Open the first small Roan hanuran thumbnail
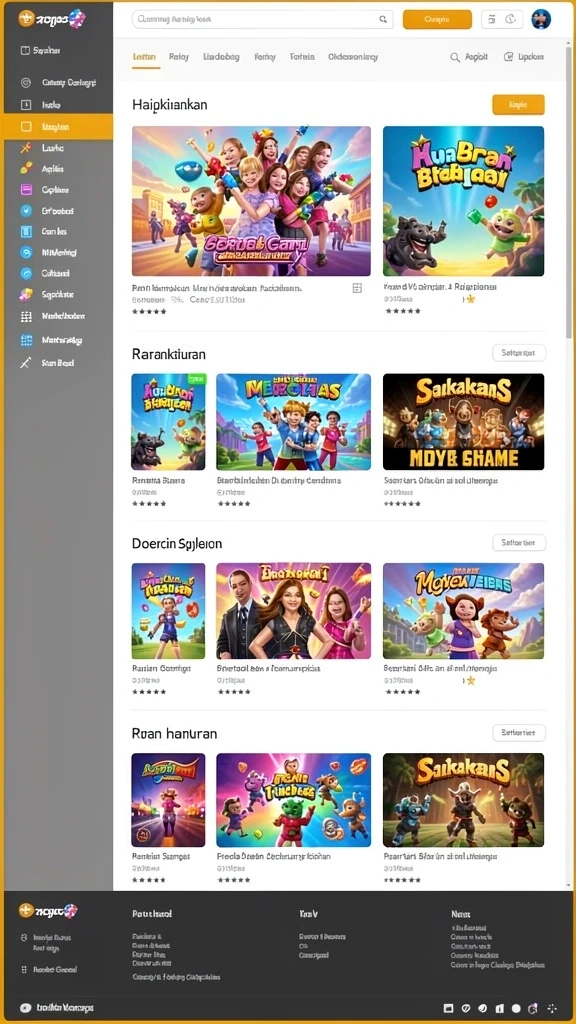Viewport: 576px width, 1024px height. [x=168, y=800]
